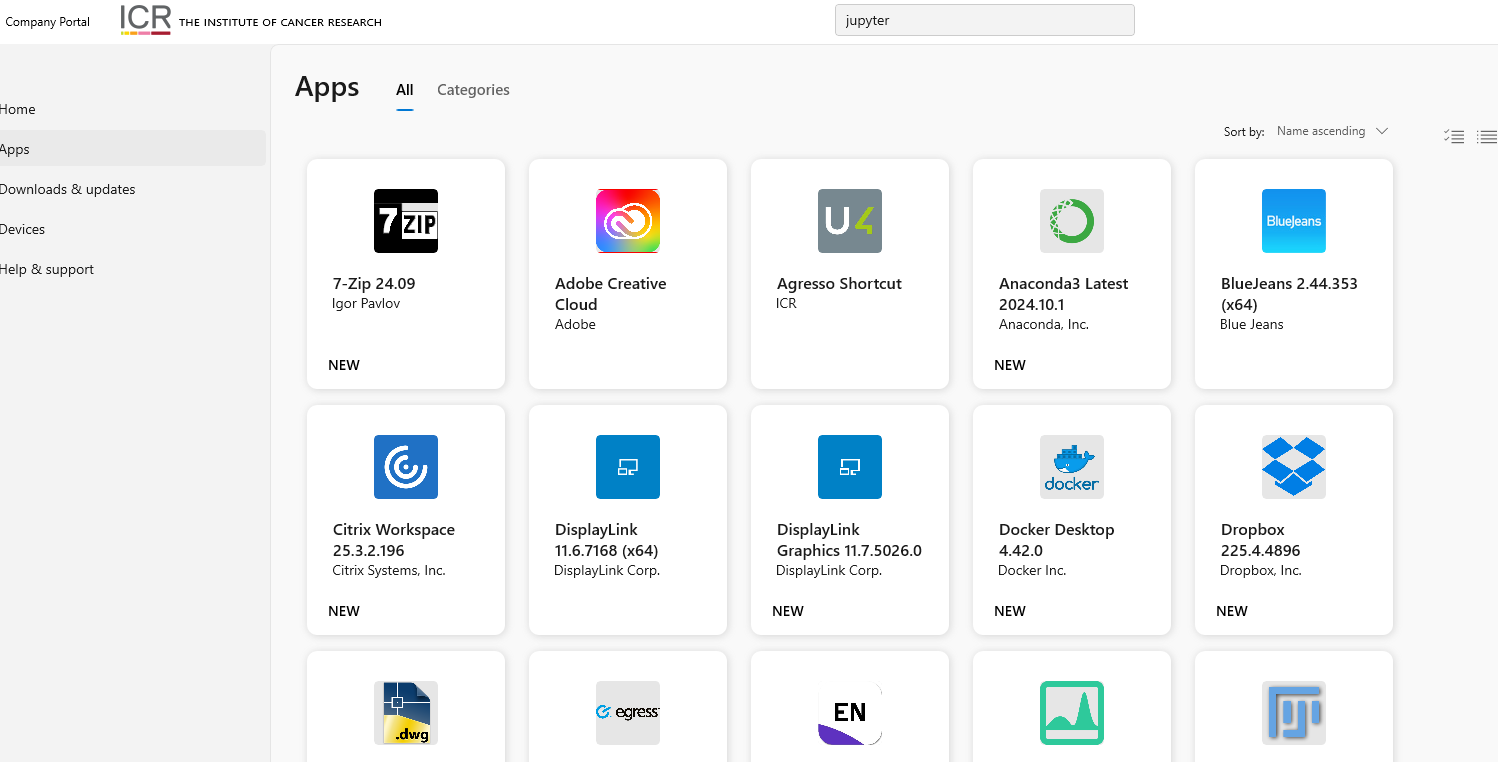1498x762 pixels.
Task: Click the Fiji ImageJ app icon
Action: click(x=1294, y=713)
